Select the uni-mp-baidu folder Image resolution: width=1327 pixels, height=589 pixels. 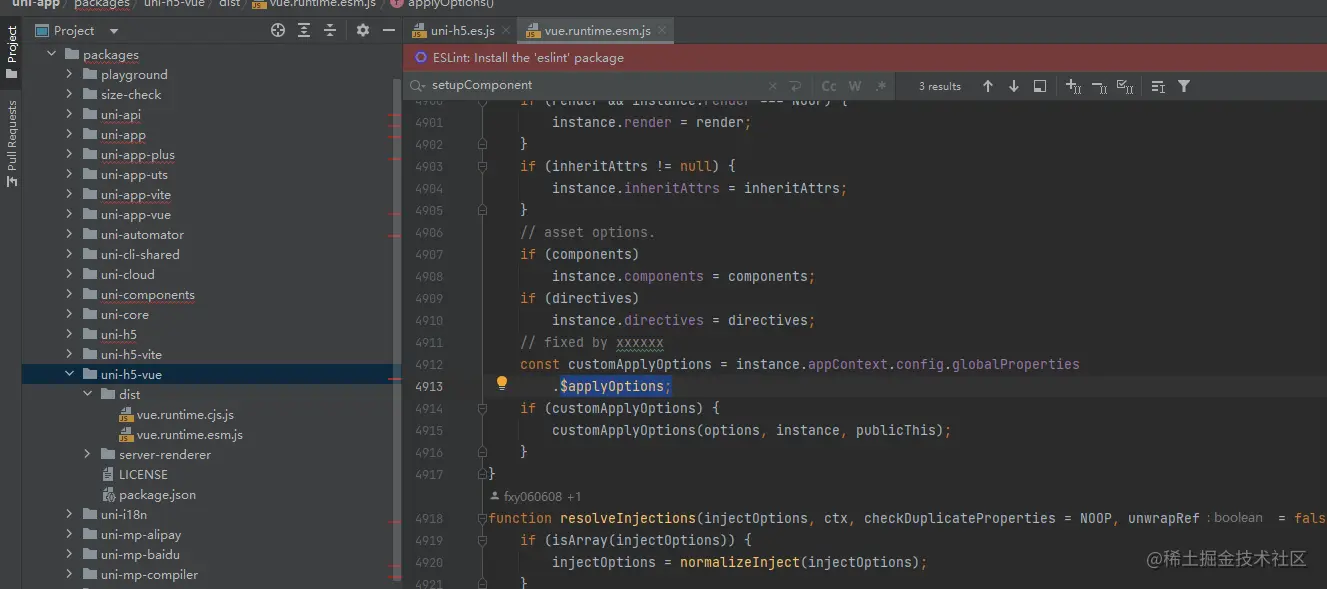[140, 554]
